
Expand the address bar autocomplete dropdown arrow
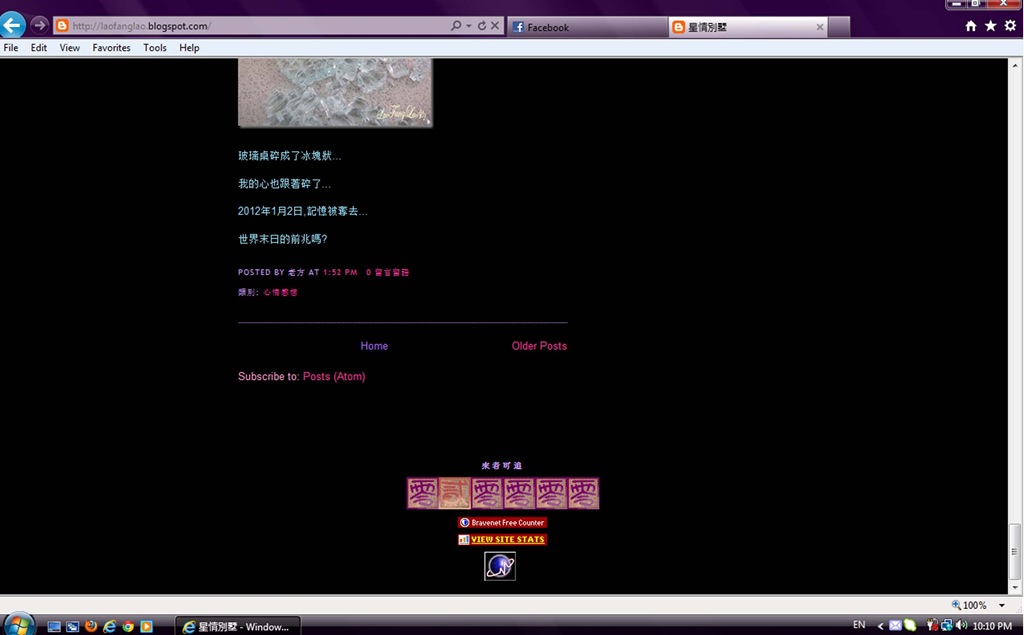click(x=468, y=26)
